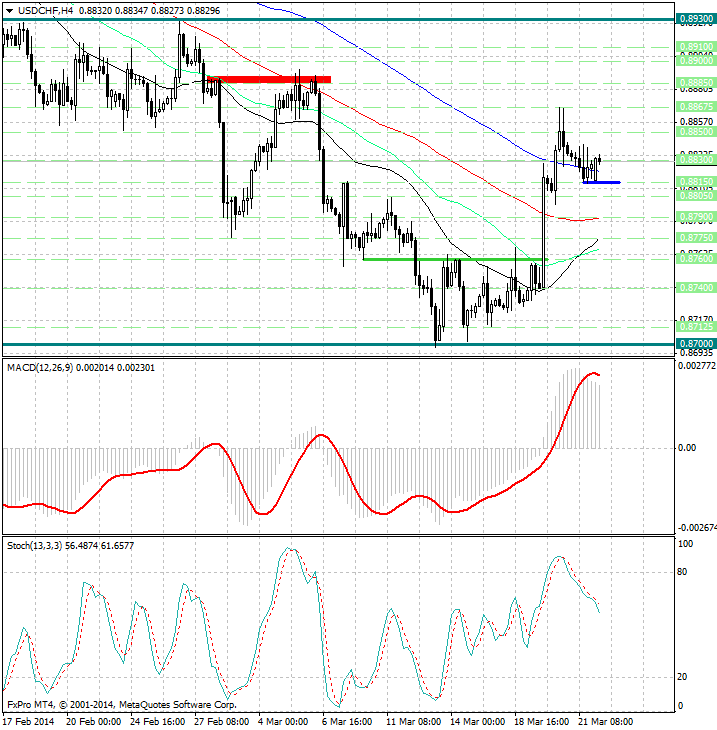Click the 6 Mar 16:00 date label
717x730 pixels.
coord(346,722)
